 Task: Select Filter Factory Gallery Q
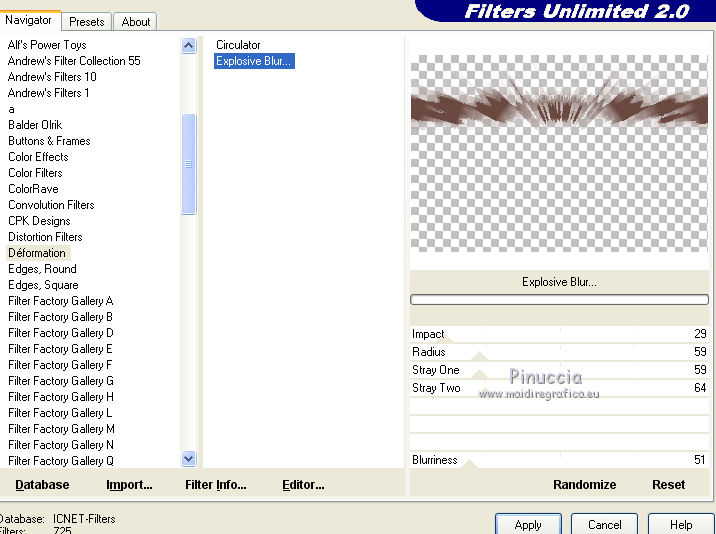tap(61, 460)
